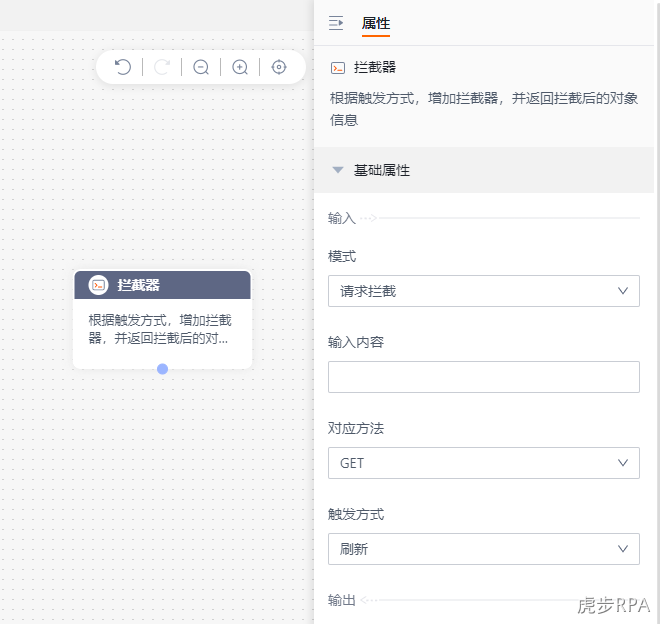Zoom in the flow canvas
This screenshot has width=660, height=624.
[240, 67]
